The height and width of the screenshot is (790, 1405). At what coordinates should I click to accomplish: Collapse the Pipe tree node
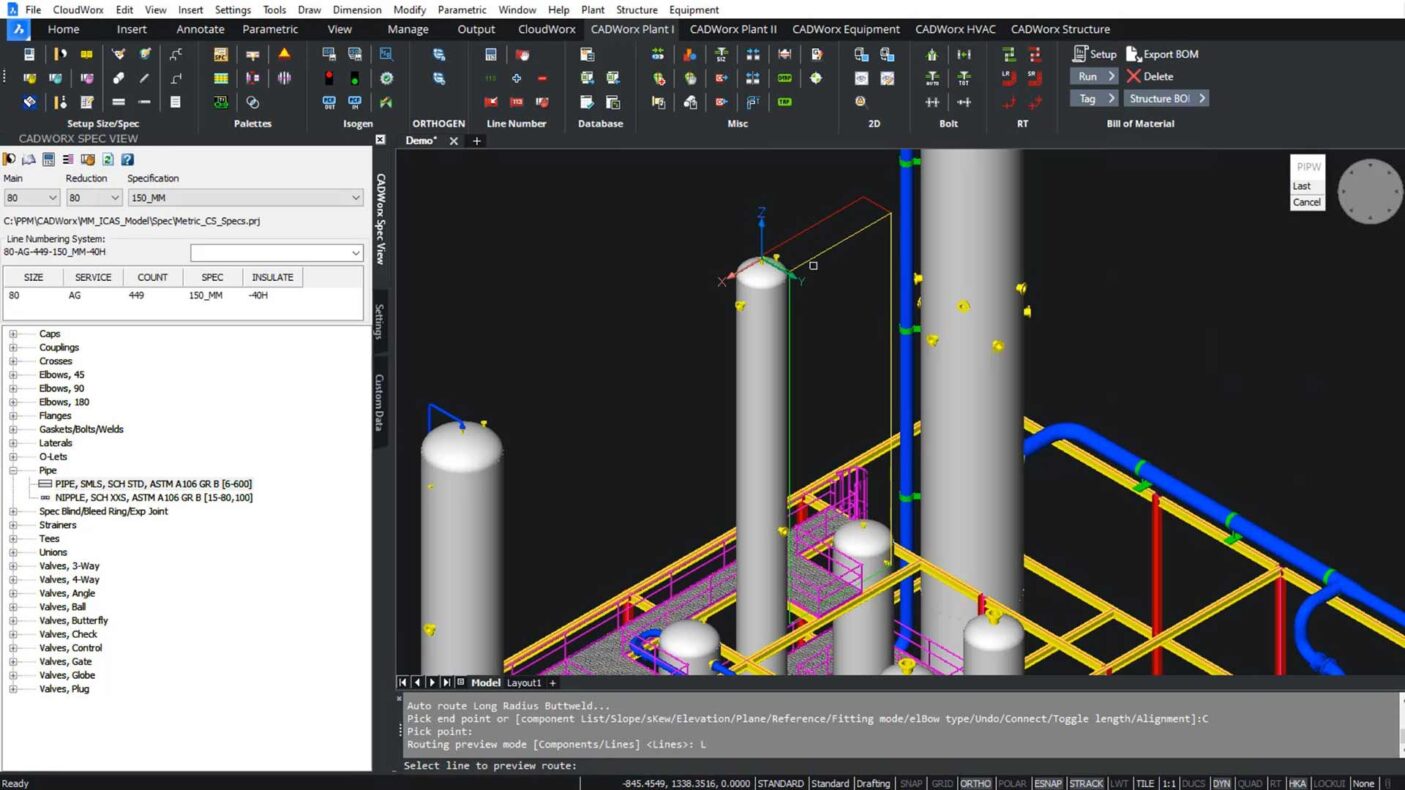tap(13, 470)
